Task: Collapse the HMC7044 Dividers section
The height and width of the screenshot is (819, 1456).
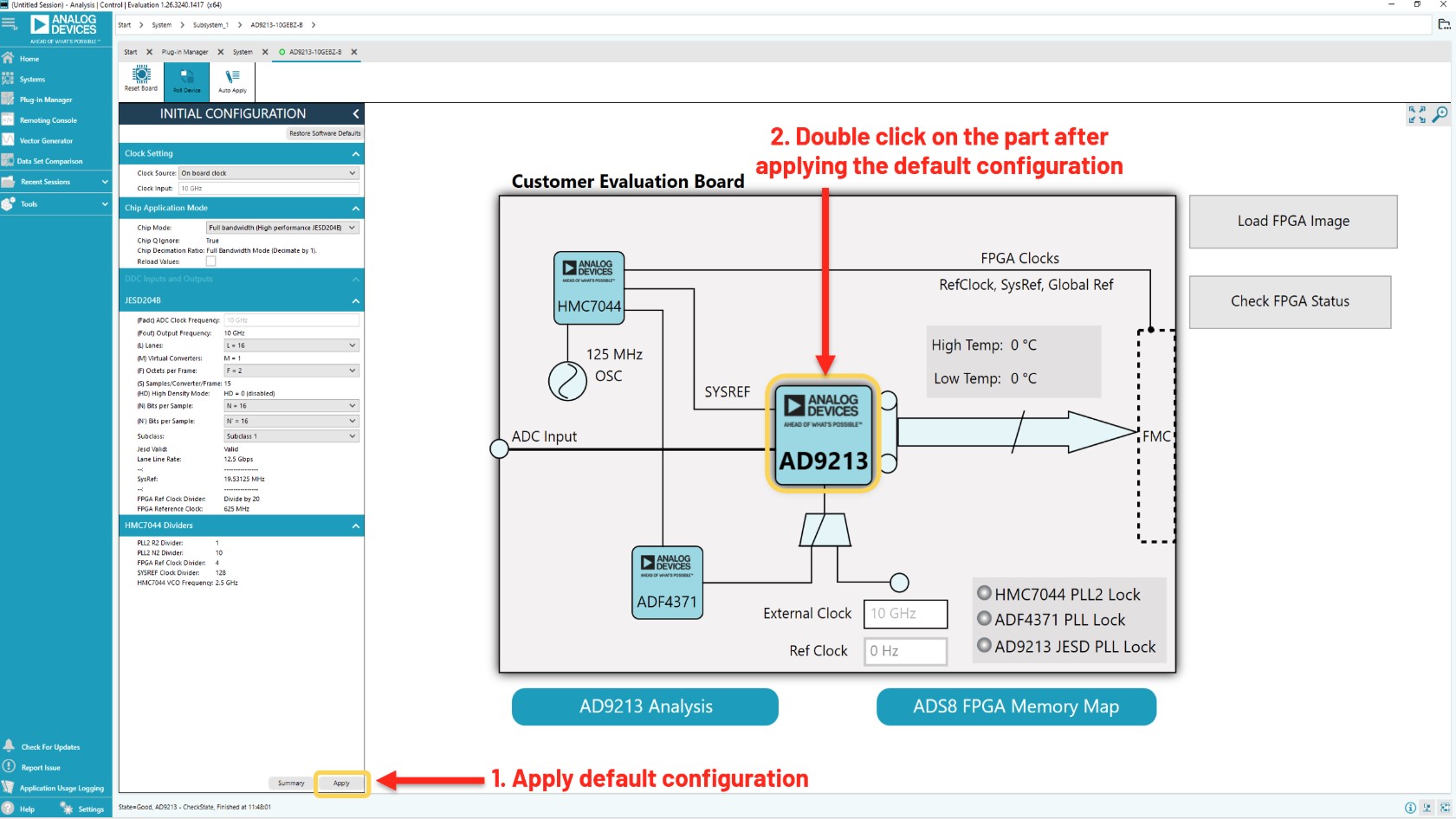Action: coord(355,526)
